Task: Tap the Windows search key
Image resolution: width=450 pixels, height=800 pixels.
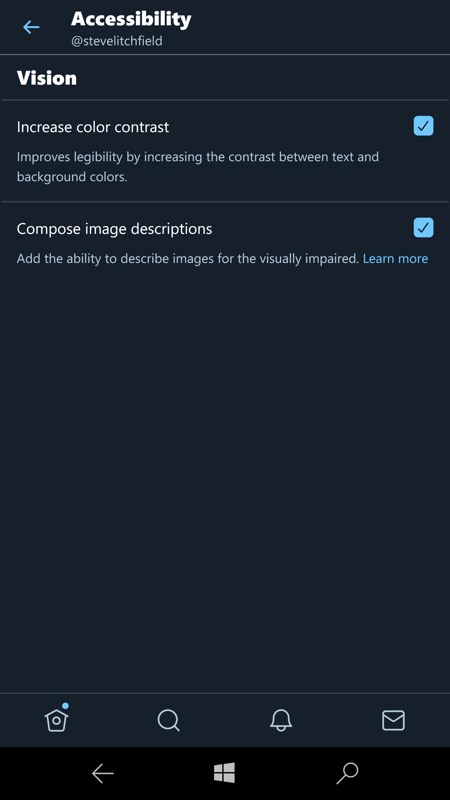Action: coord(347,773)
